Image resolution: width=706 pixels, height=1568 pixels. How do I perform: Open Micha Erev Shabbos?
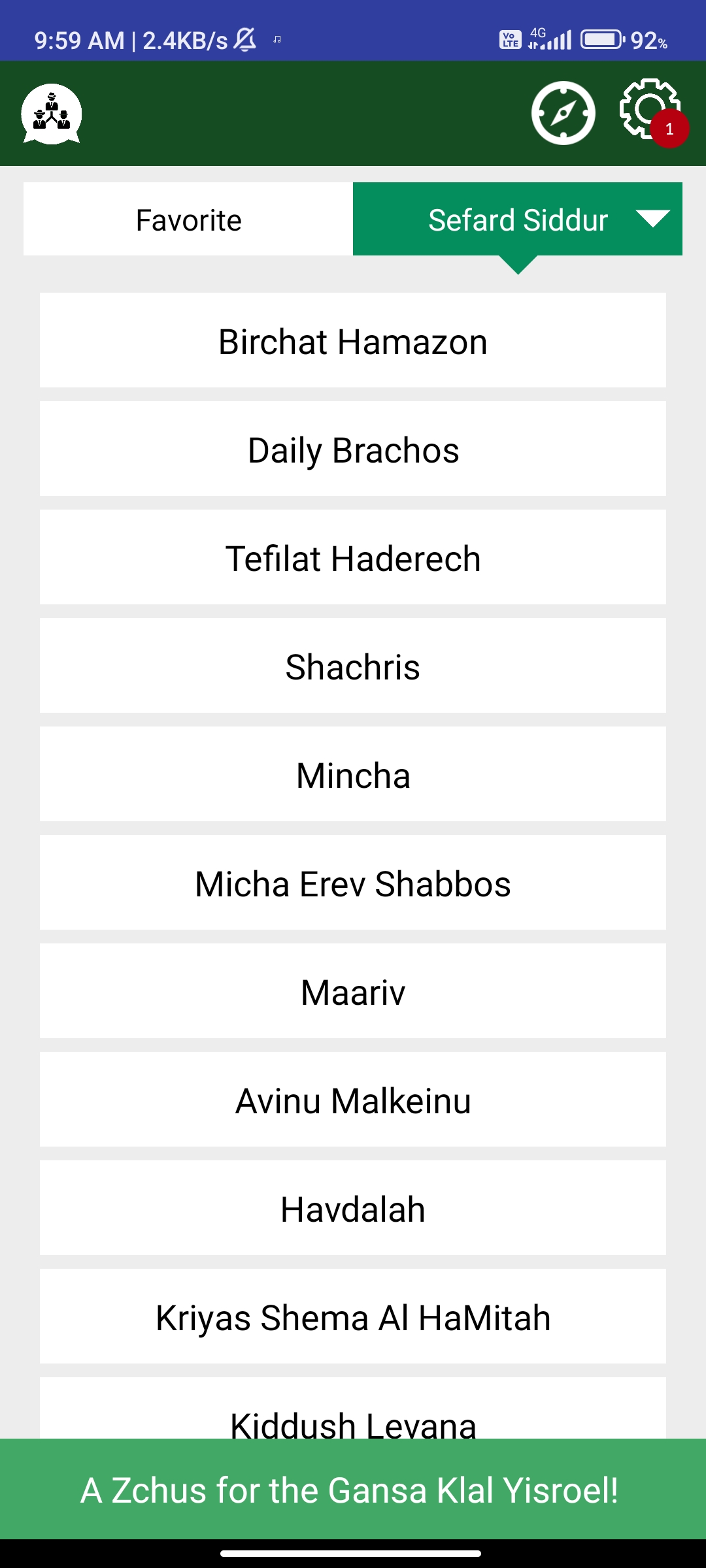353,883
